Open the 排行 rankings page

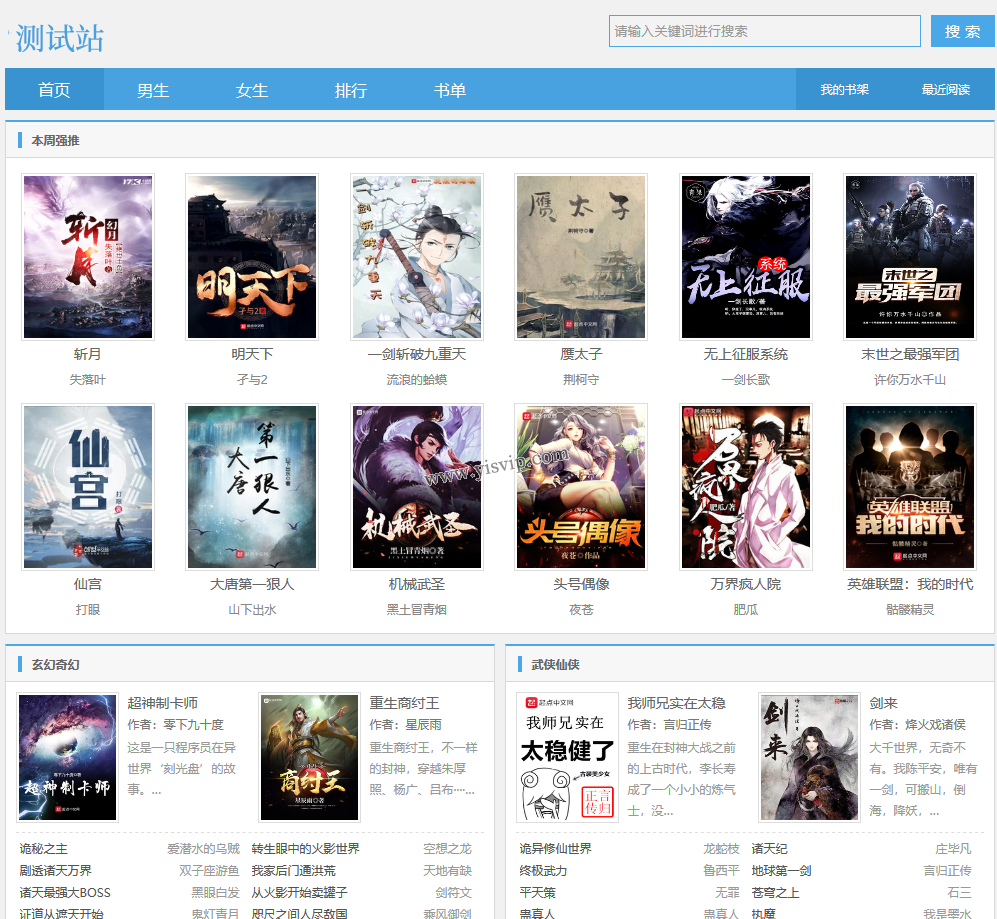[351, 90]
